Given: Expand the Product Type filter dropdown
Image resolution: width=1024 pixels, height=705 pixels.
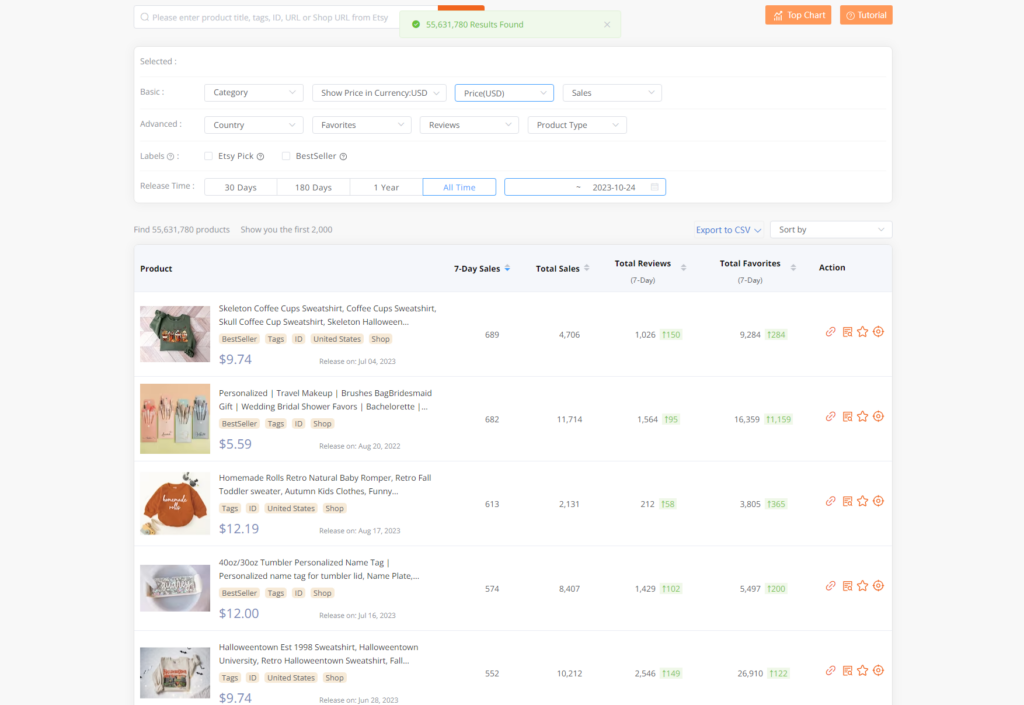Looking at the screenshot, I should [577, 125].
